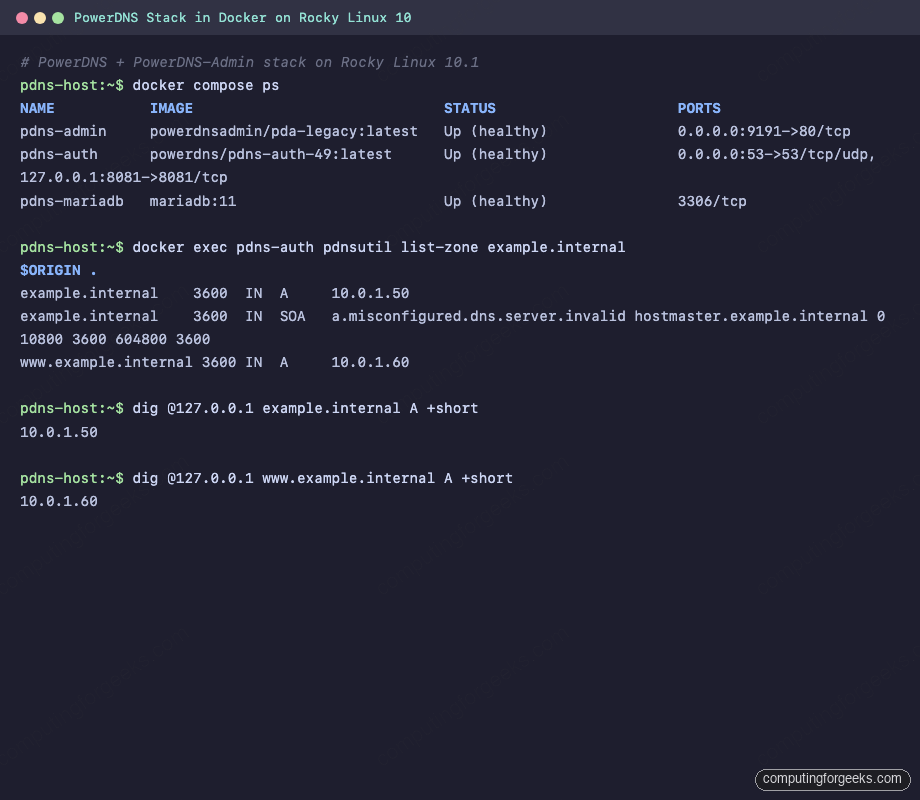Click the 0.0.0.0:53->53/tcp/udp port mapping
Screen dimensions: 920x800
point(776,154)
